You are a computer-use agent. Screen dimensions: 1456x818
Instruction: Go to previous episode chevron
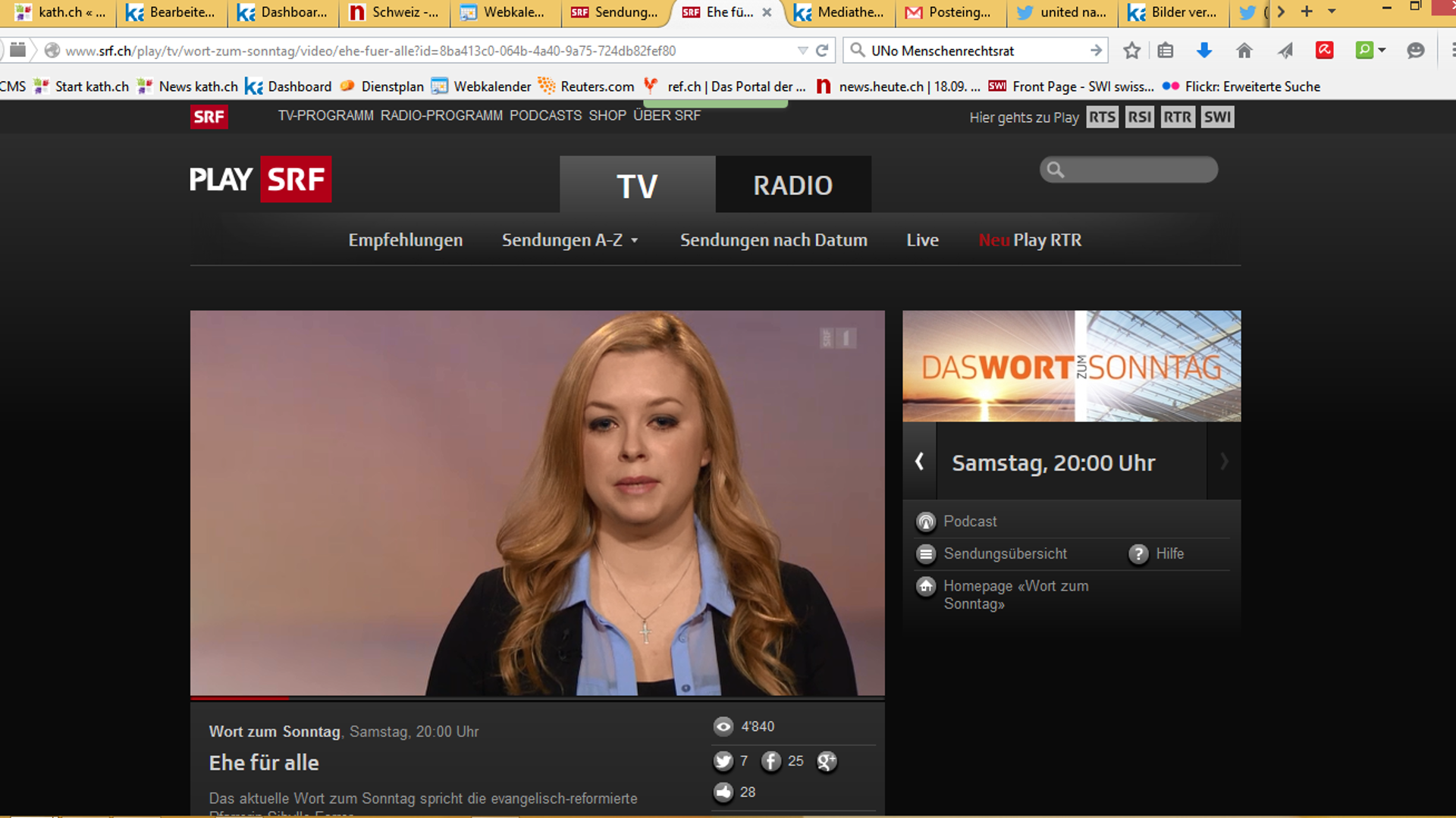click(919, 461)
